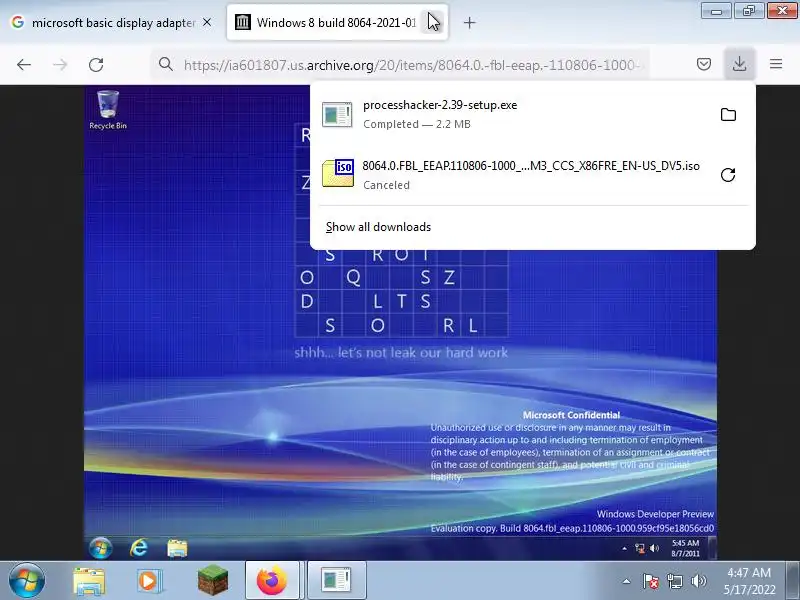Save page to Pocket icon
The image size is (800, 600).
[x=704, y=64]
